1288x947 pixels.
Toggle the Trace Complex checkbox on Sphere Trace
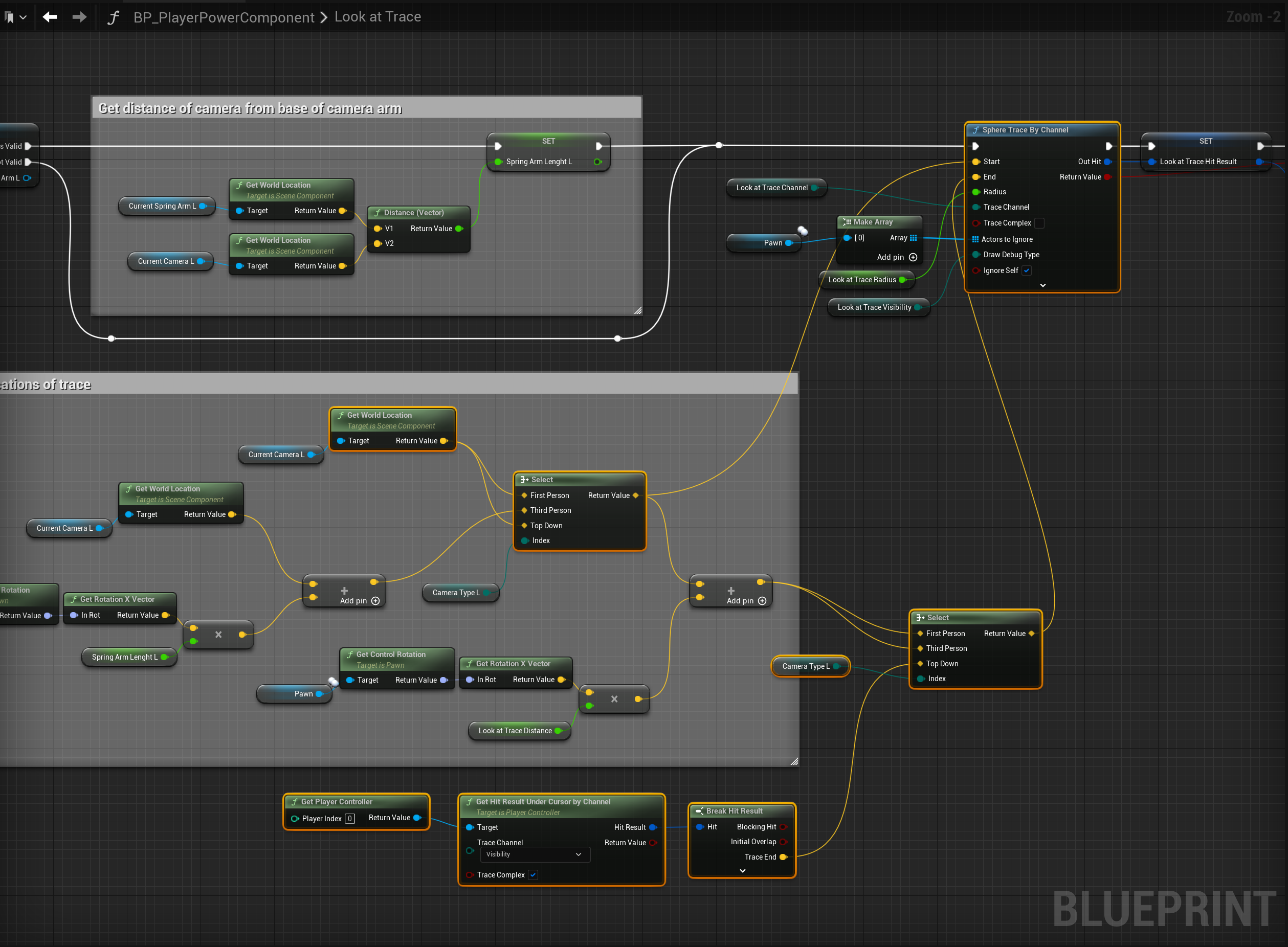tap(1040, 223)
